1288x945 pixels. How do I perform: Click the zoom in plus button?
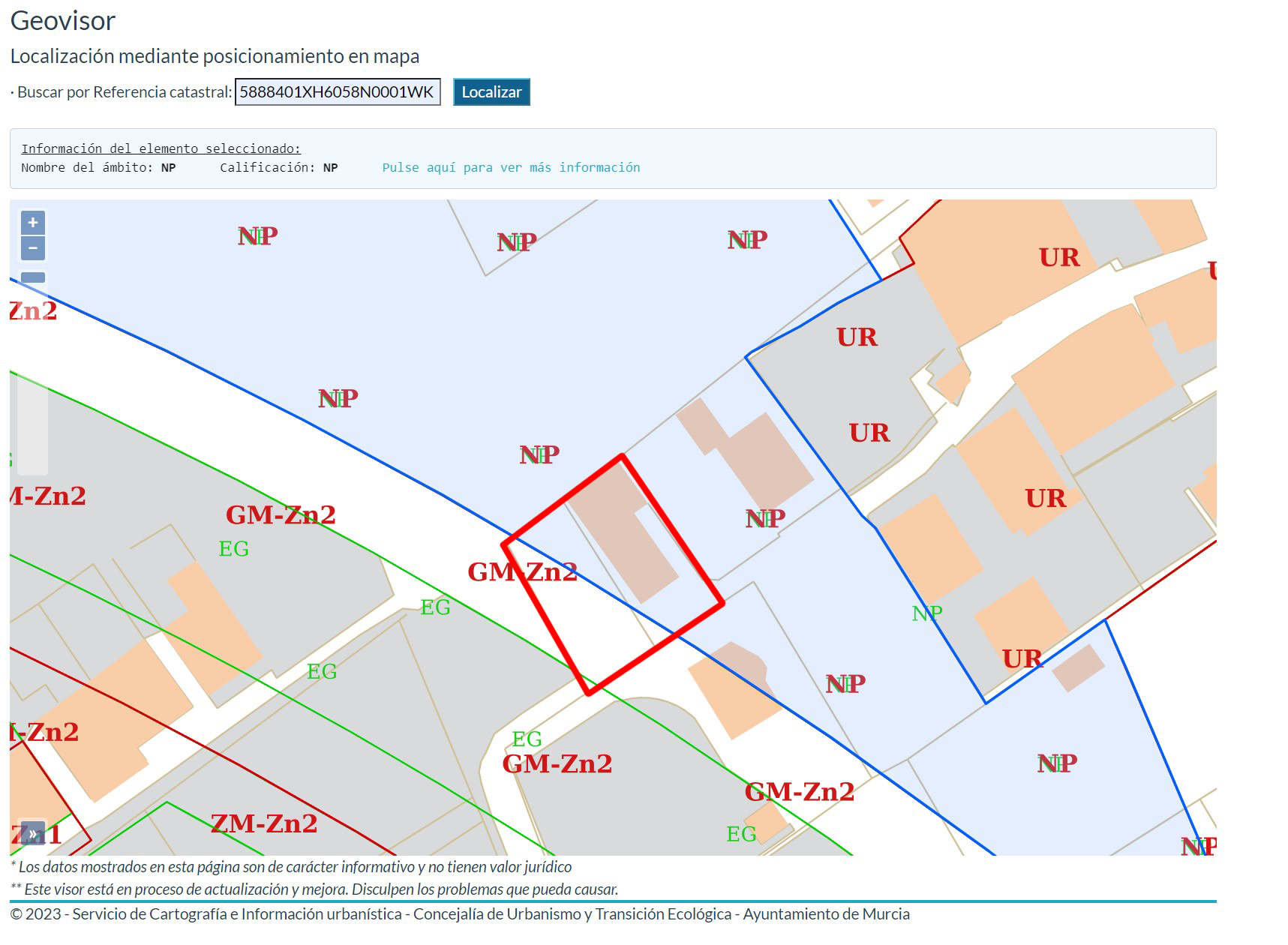(x=33, y=223)
